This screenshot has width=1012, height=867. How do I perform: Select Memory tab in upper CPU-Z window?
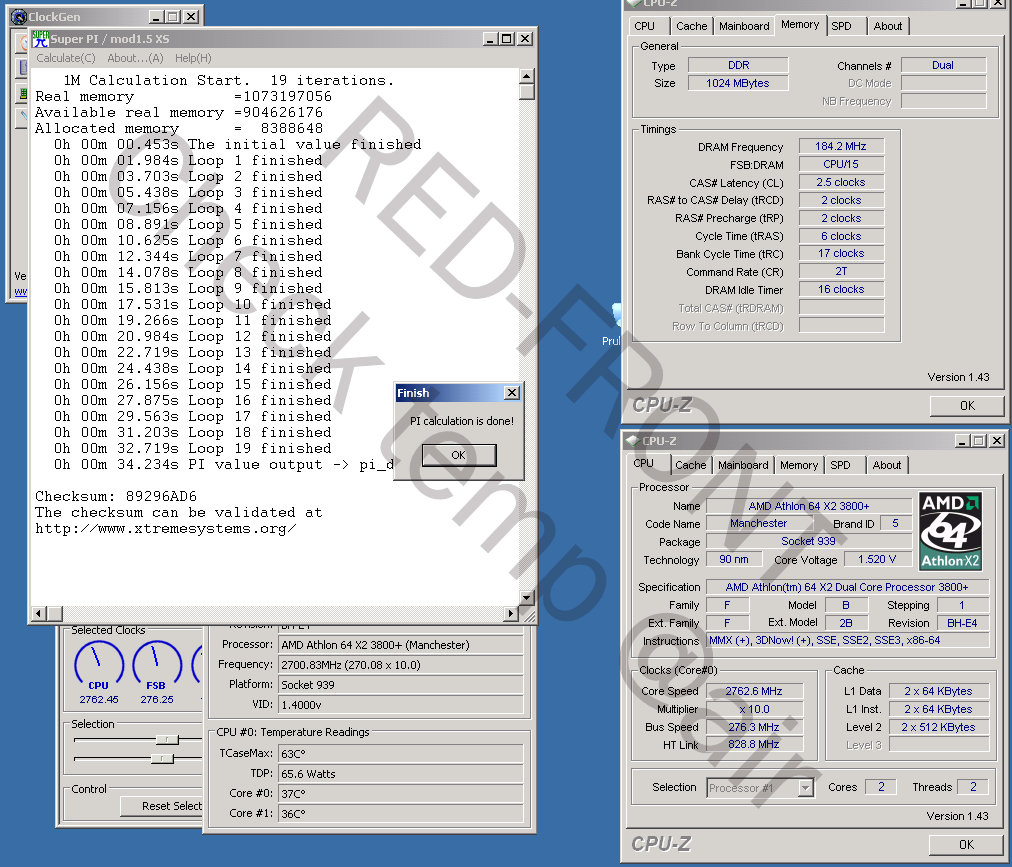coord(800,25)
